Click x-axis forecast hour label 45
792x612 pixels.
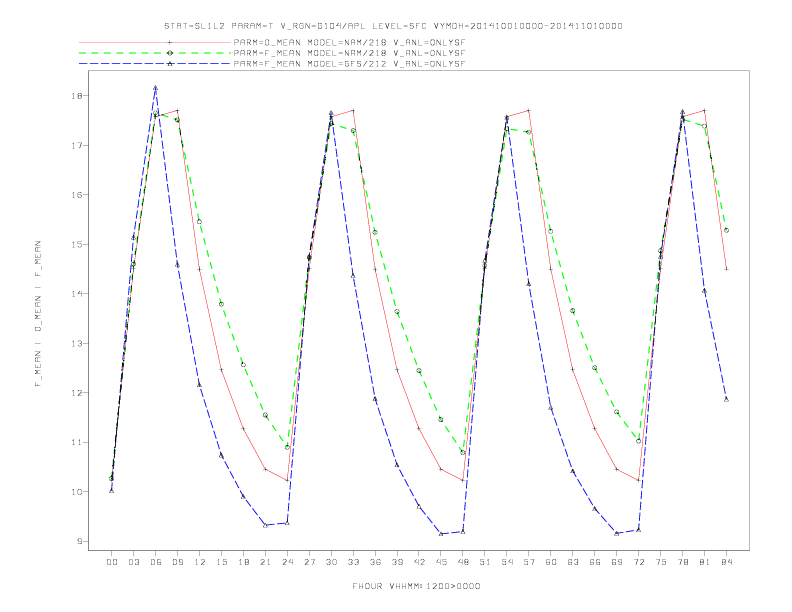click(441, 562)
